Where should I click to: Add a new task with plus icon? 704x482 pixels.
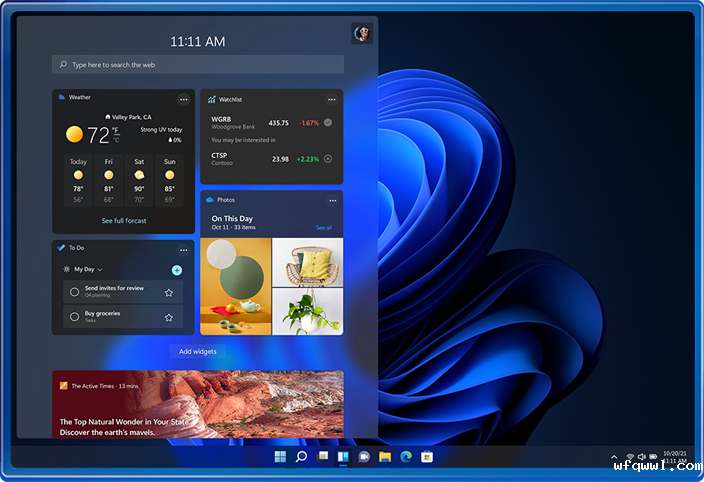pyautogui.click(x=177, y=270)
